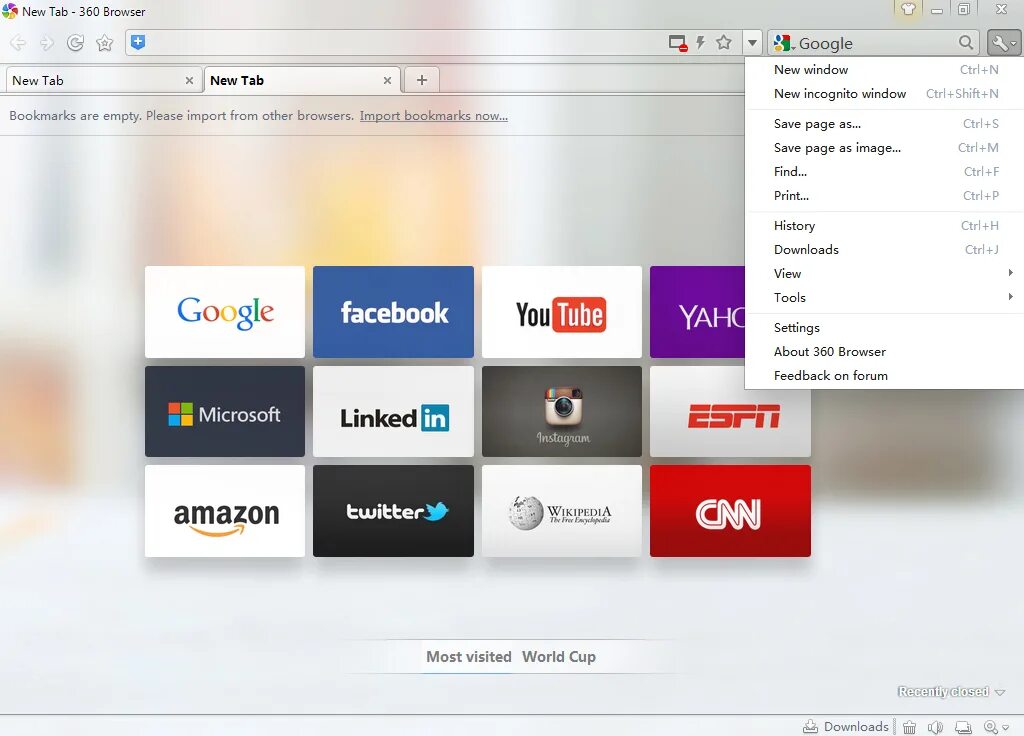The image size is (1024, 736).
Task: Open Settings from the menu
Action: (885, 328)
